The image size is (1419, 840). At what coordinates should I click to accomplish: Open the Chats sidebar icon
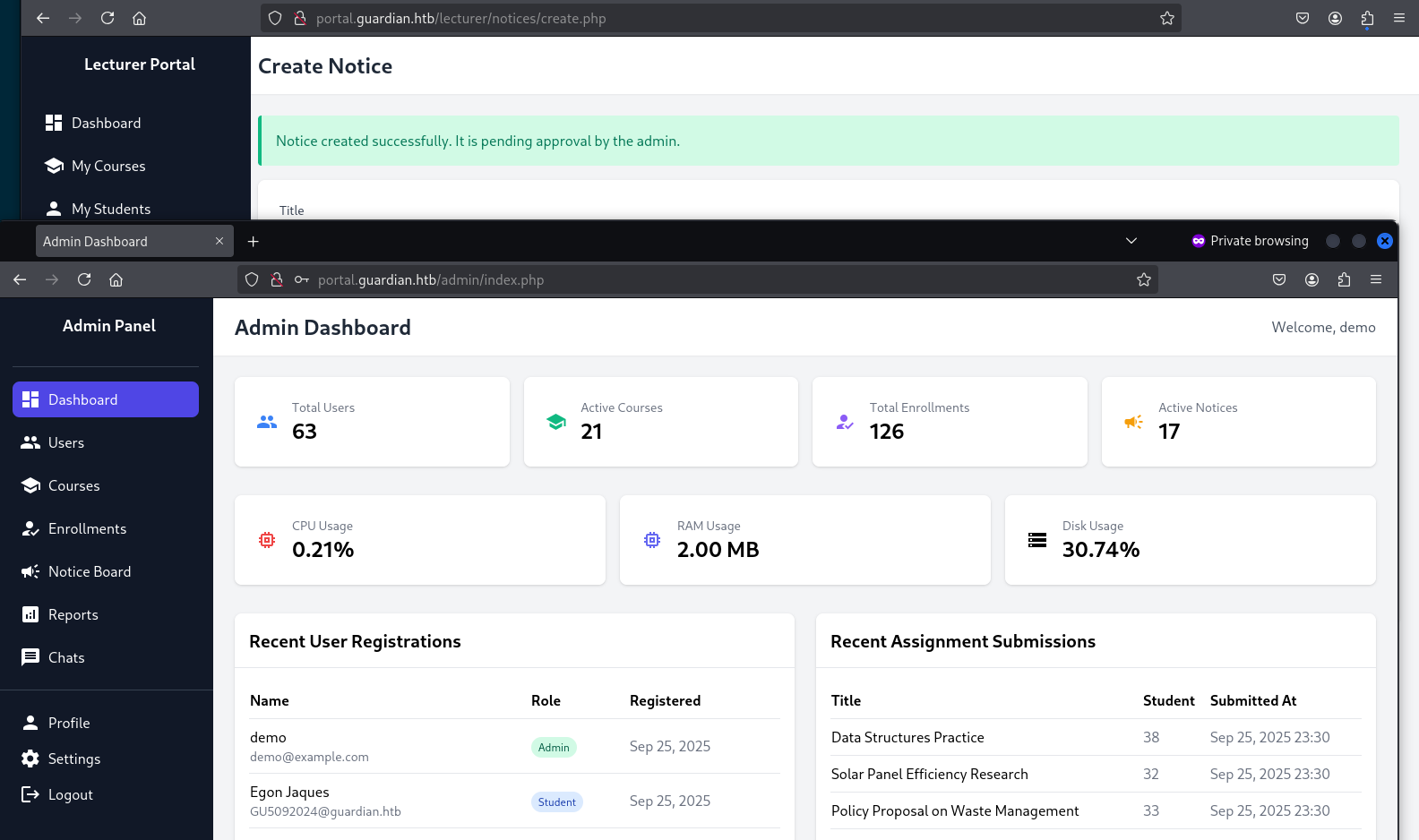tap(30, 657)
